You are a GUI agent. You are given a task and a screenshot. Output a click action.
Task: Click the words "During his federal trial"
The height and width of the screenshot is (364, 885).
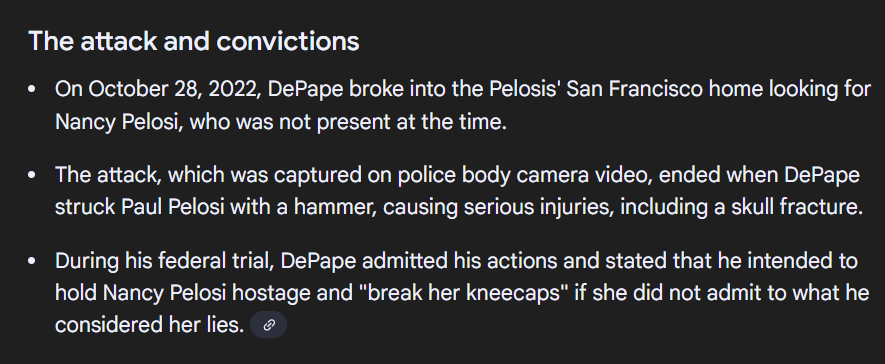[164, 261]
